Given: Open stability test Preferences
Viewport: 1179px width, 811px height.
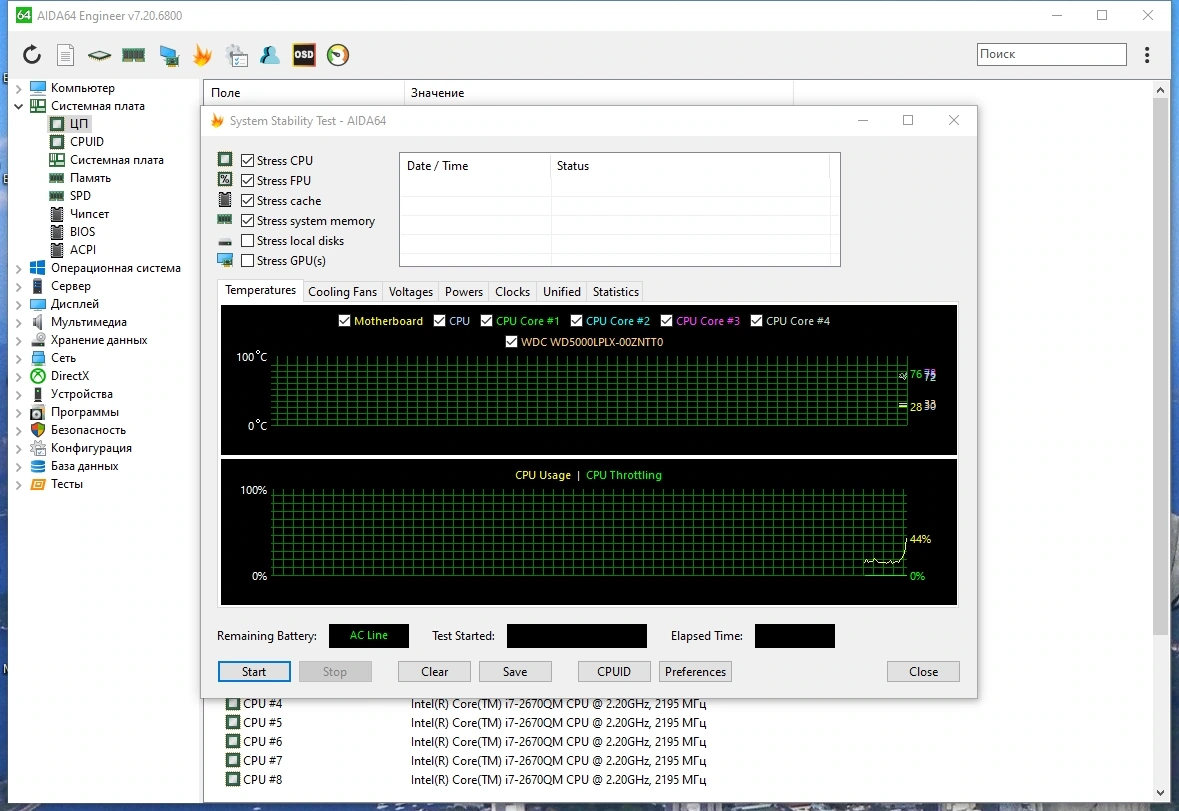Looking at the screenshot, I should [696, 671].
